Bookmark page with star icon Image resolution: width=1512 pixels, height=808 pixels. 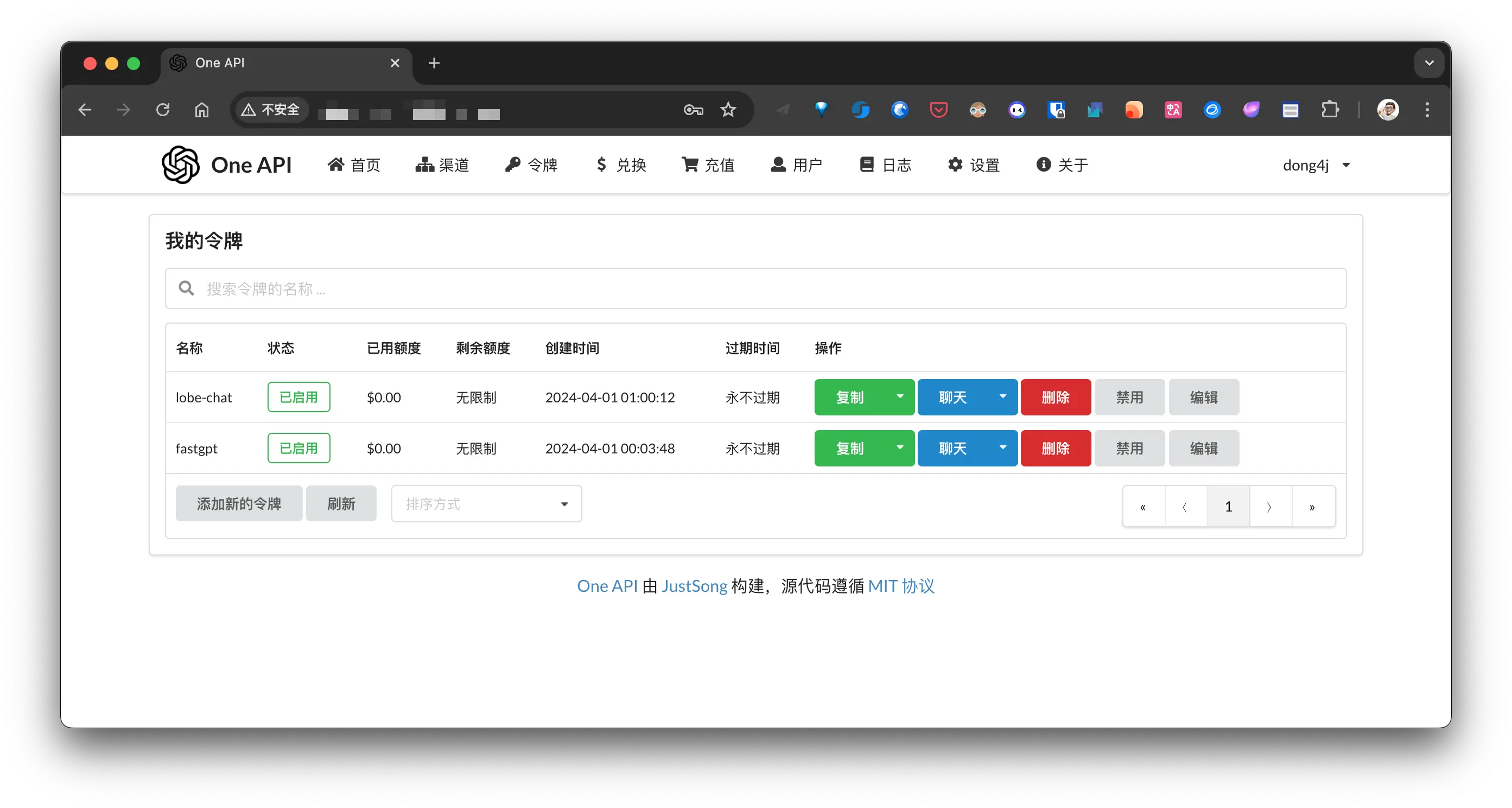(x=728, y=110)
